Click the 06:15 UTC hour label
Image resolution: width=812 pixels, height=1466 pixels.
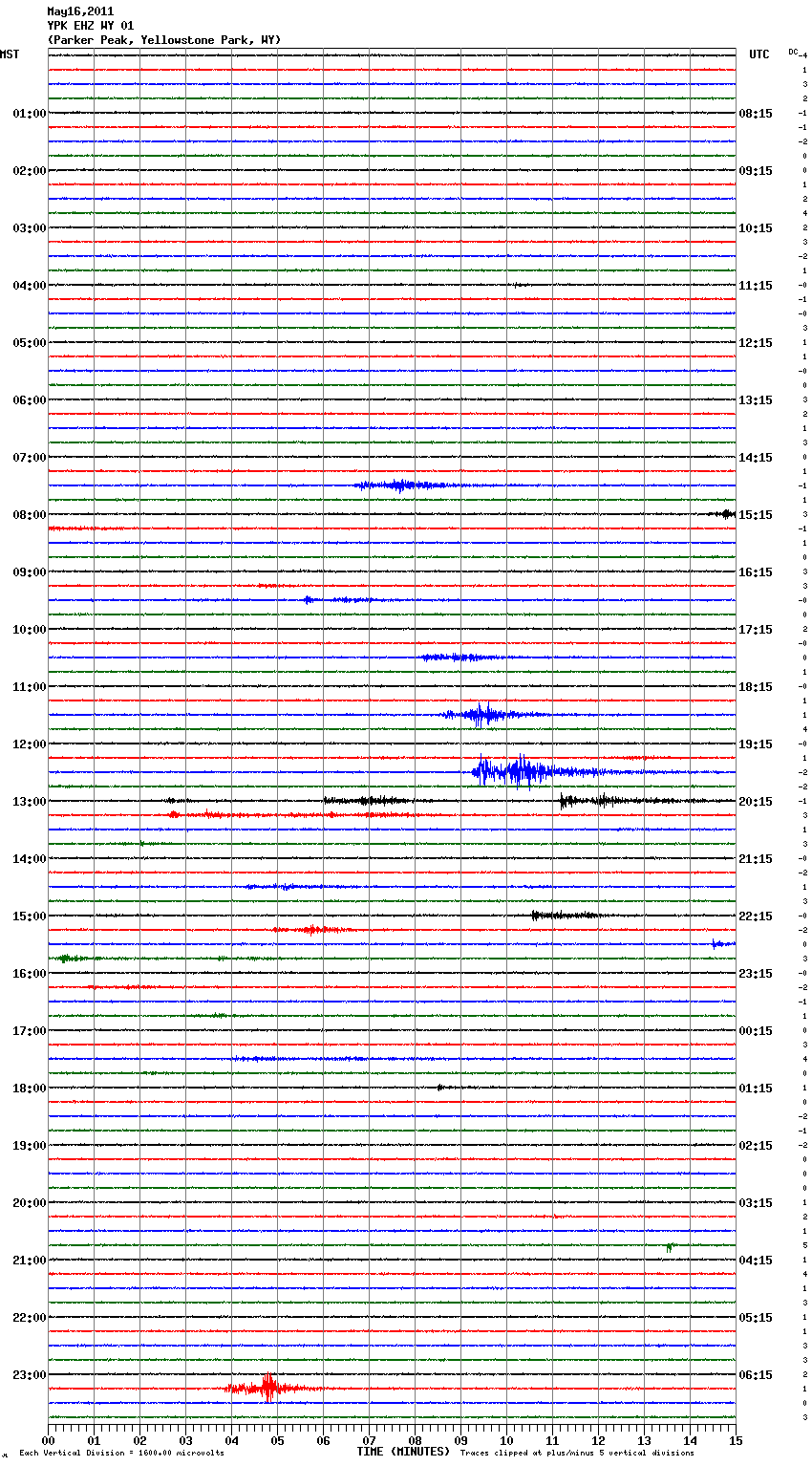756,1375
